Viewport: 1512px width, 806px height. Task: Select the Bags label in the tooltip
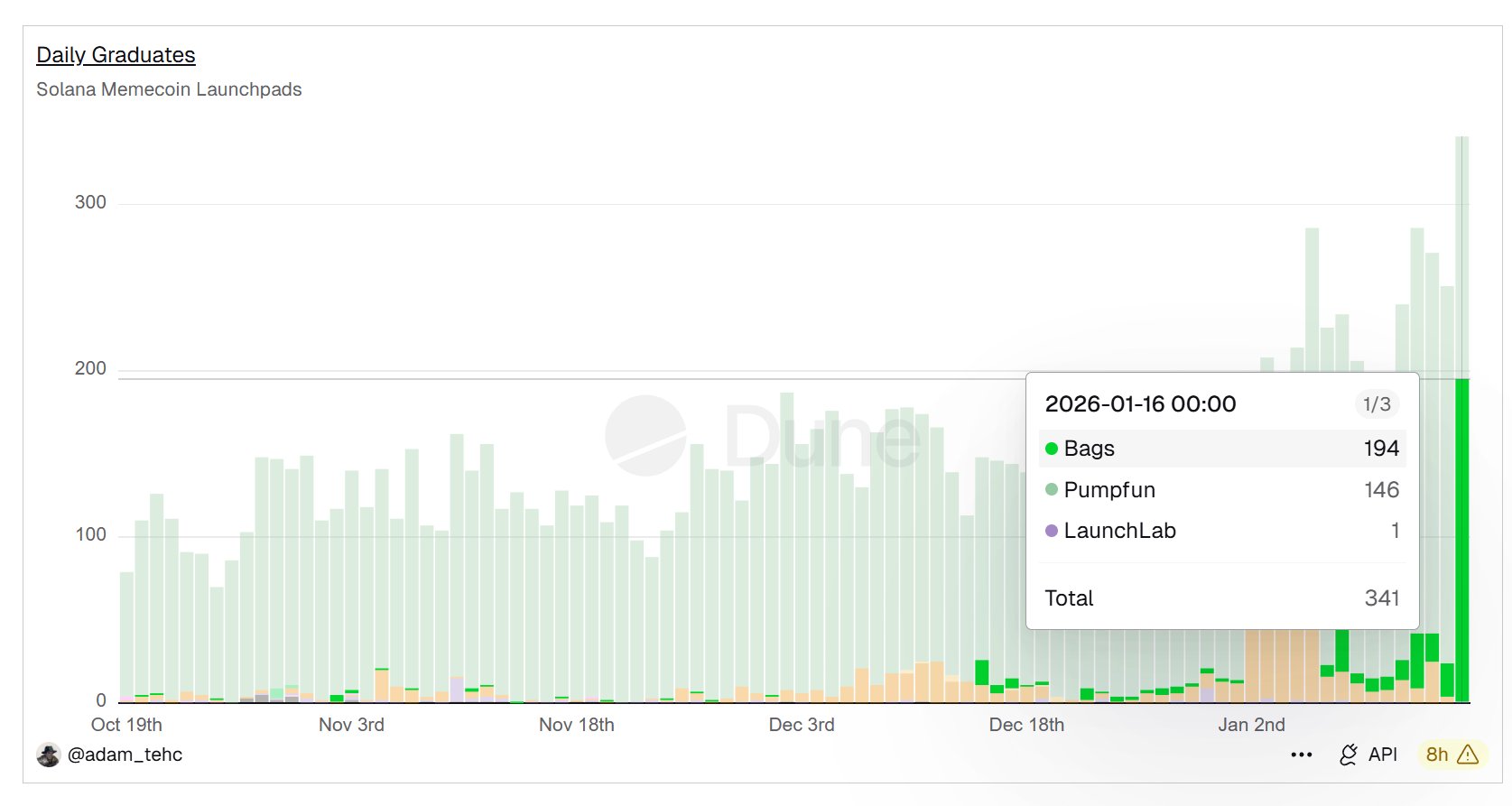[1089, 449]
